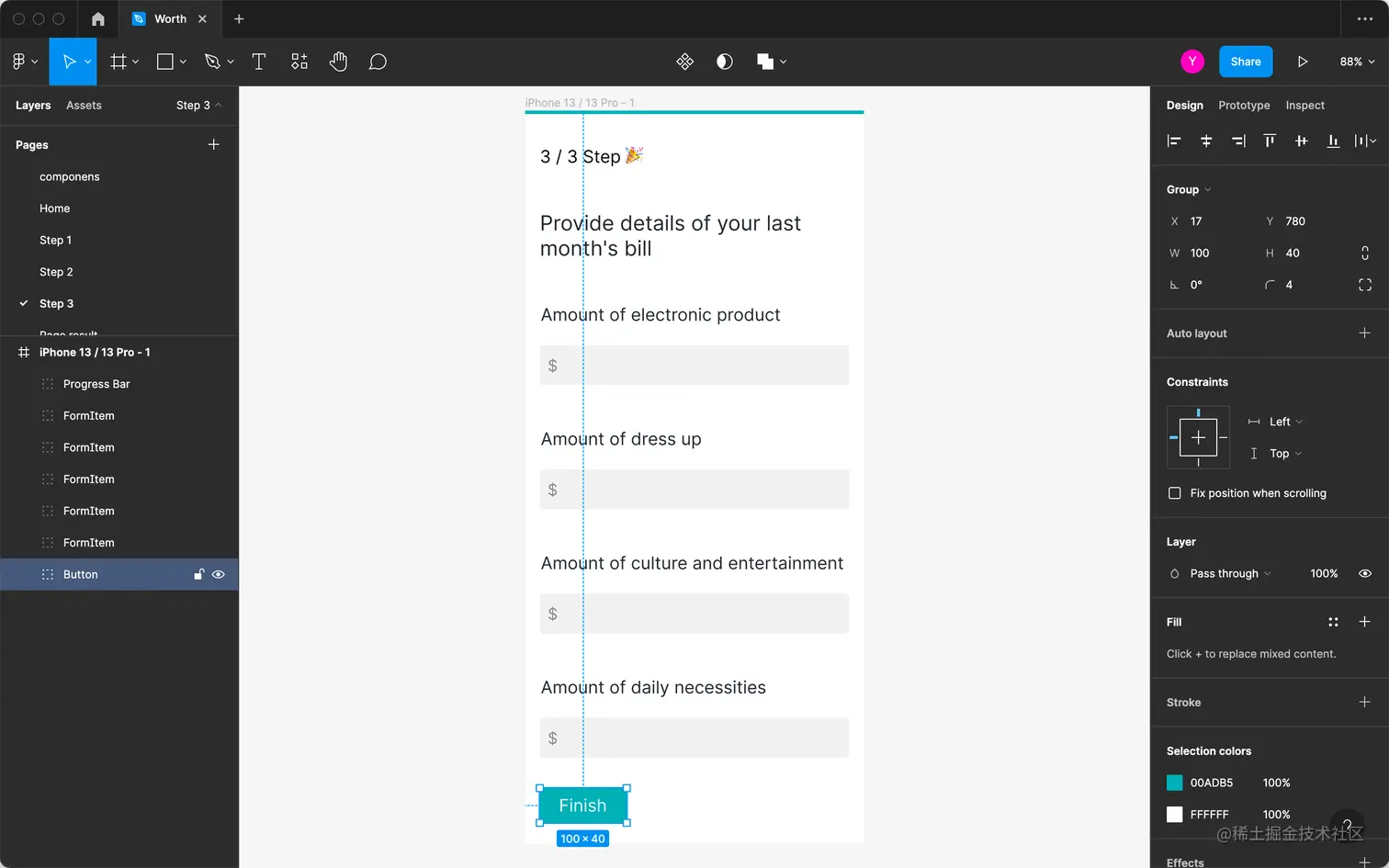Open the 88% zoom dropdown
1389x868 pixels.
(1357, 62)
